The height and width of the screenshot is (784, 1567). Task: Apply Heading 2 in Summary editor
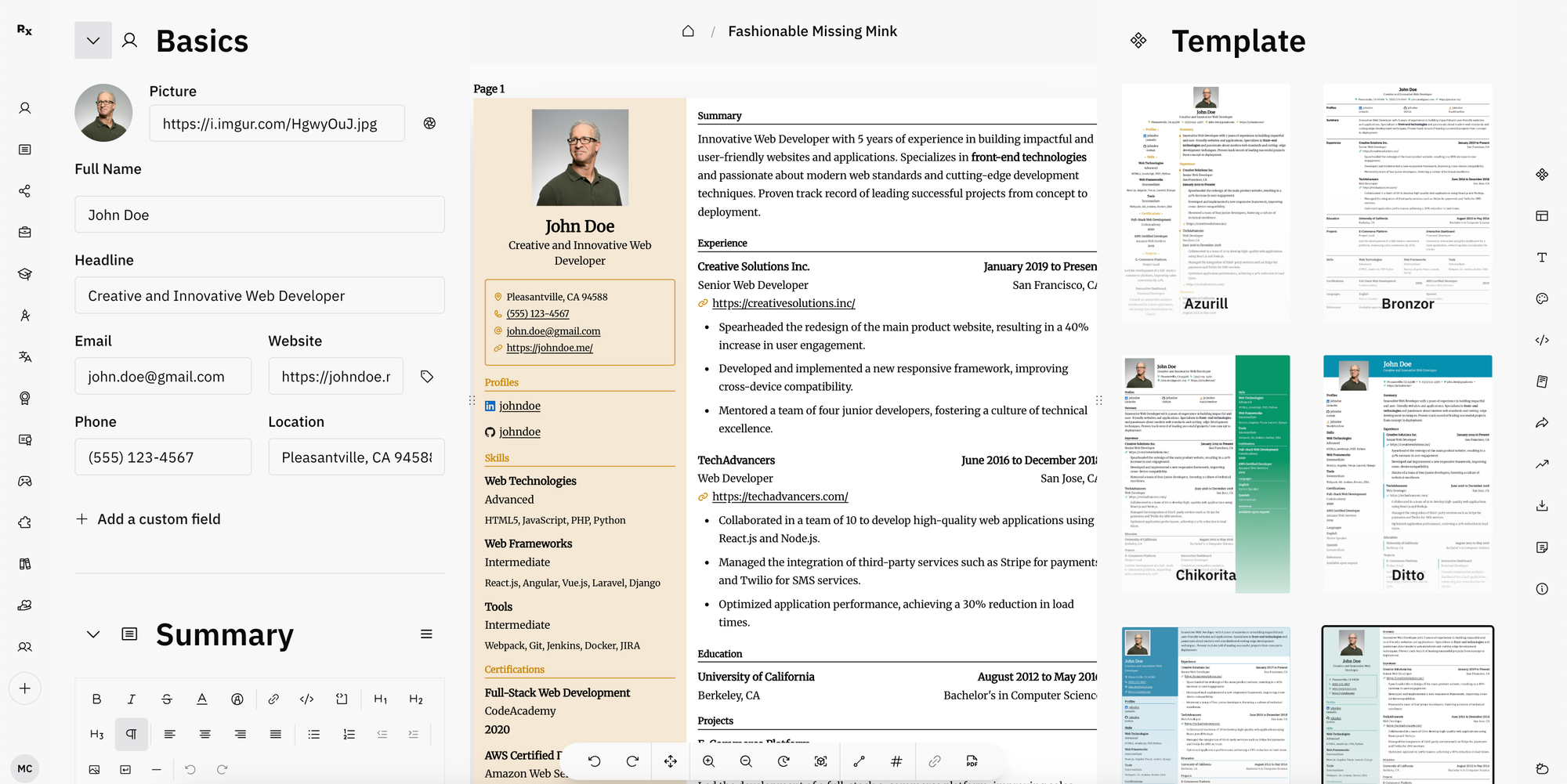(x=416, y=699)
